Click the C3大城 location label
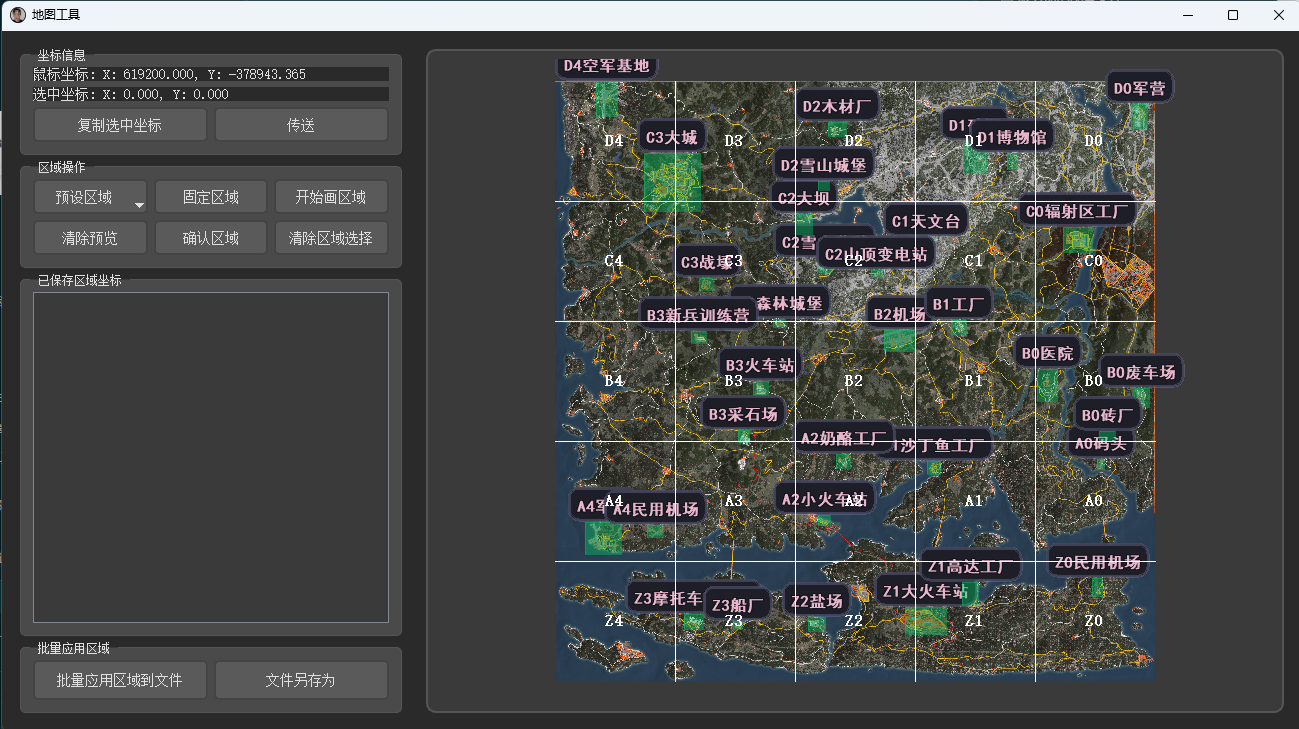1299x729 pixels. click(671, 137)
